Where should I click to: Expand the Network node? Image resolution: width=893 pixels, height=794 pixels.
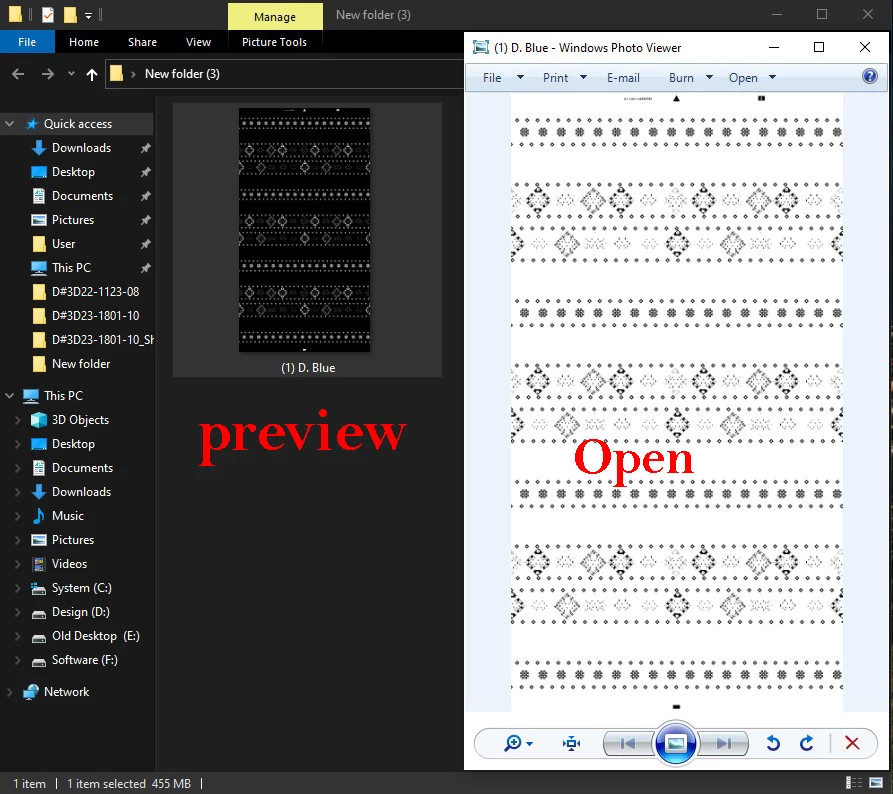(10, 692)
